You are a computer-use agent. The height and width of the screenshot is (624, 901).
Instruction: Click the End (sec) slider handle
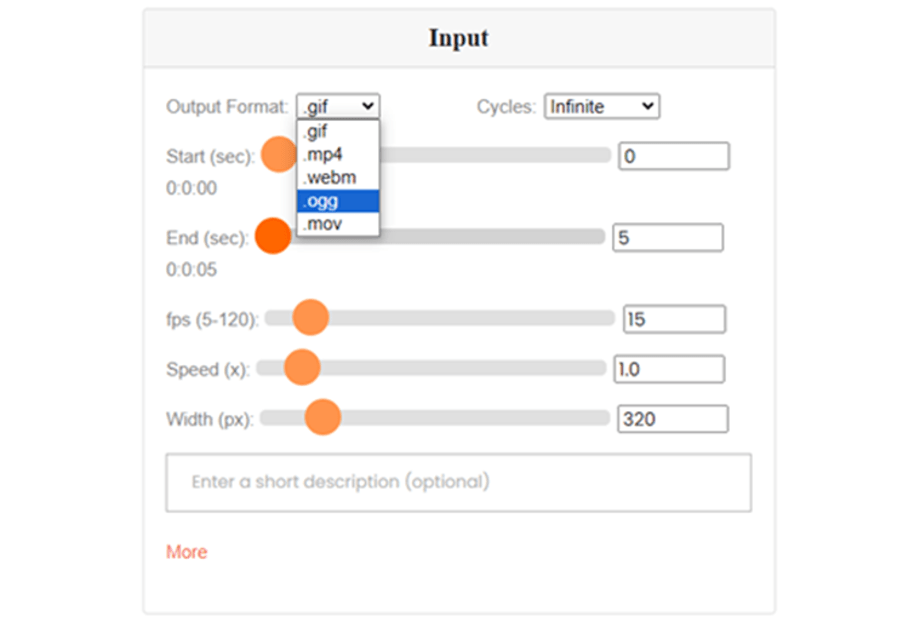point(273,236)
